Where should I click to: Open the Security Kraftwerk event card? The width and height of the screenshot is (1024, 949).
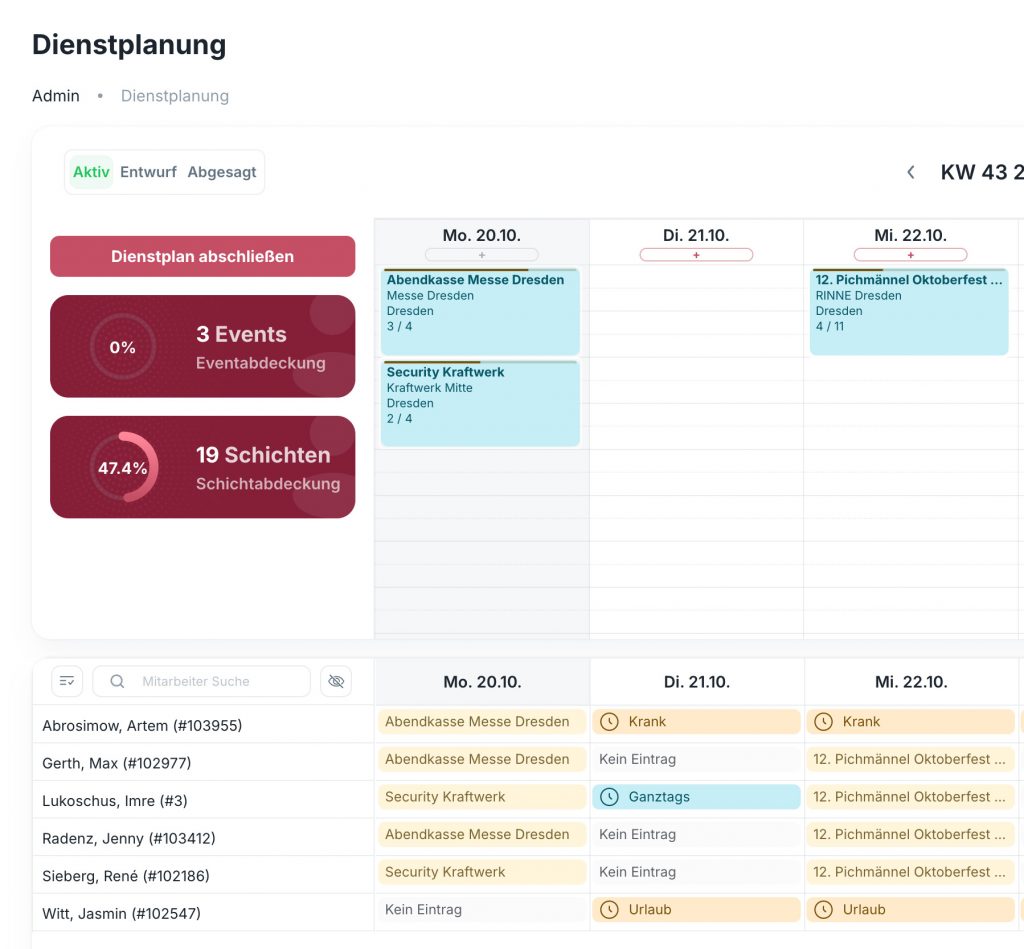click(481, 403)
